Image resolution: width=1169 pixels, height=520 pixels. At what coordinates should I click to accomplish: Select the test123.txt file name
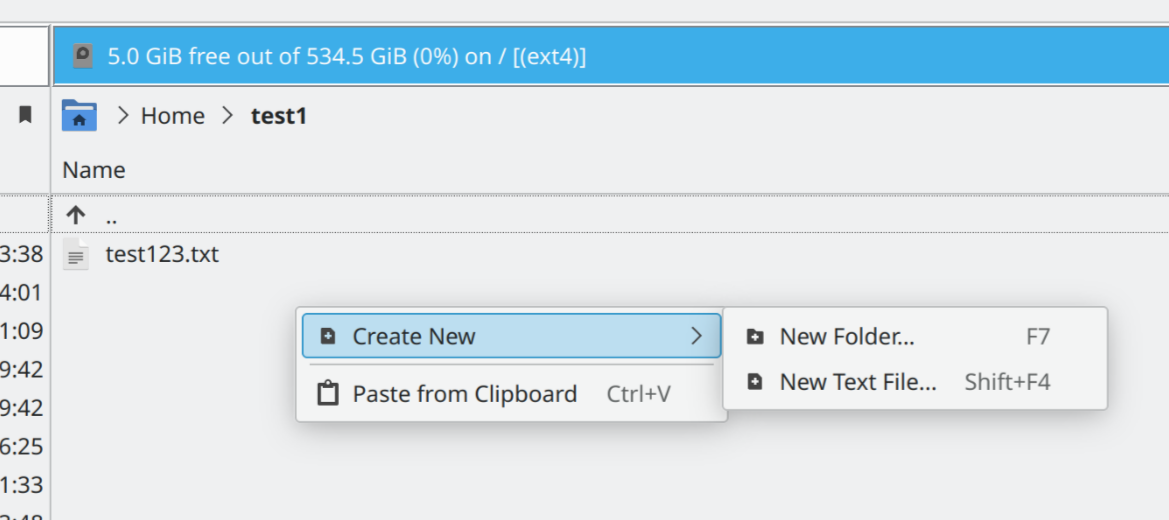pyautogui.click(x=163, y=254)
